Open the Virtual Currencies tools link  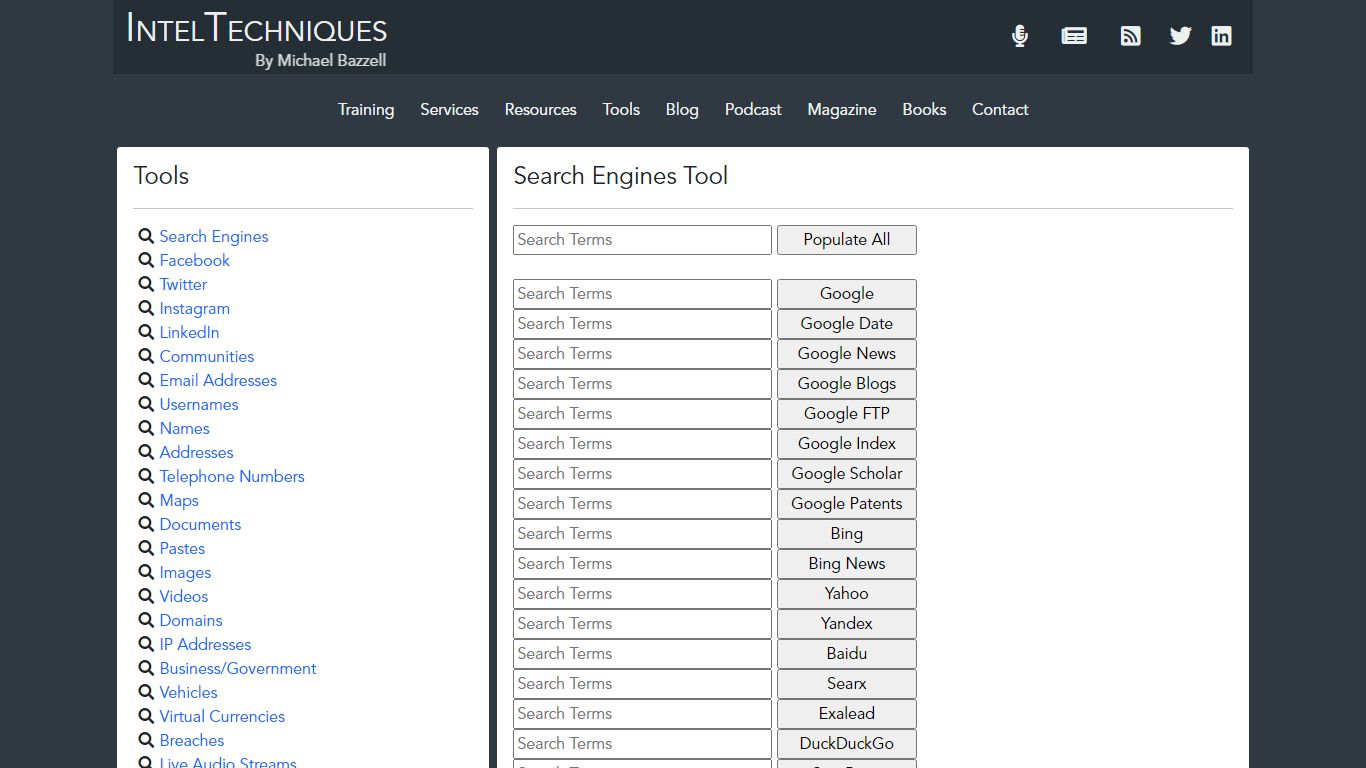click(222, 717)
